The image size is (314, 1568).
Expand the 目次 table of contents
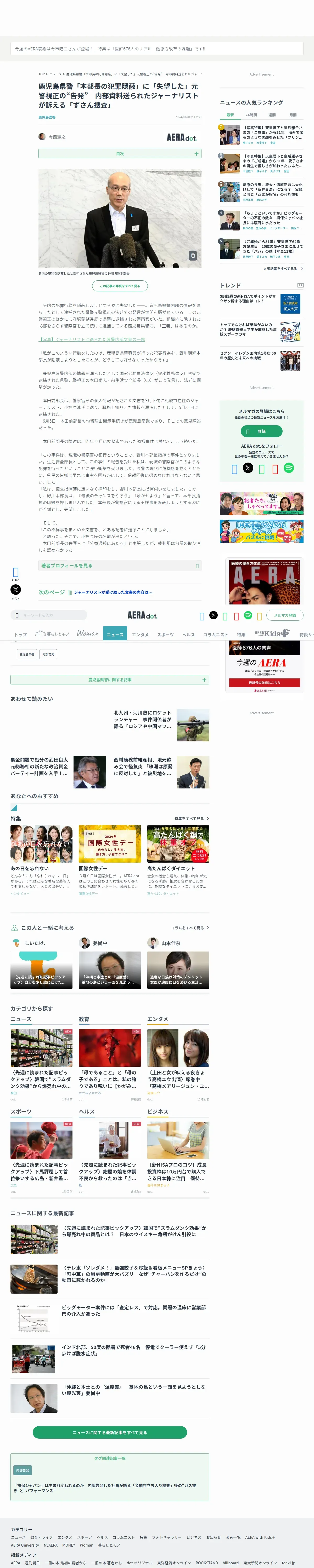click(x=120, y=154)
